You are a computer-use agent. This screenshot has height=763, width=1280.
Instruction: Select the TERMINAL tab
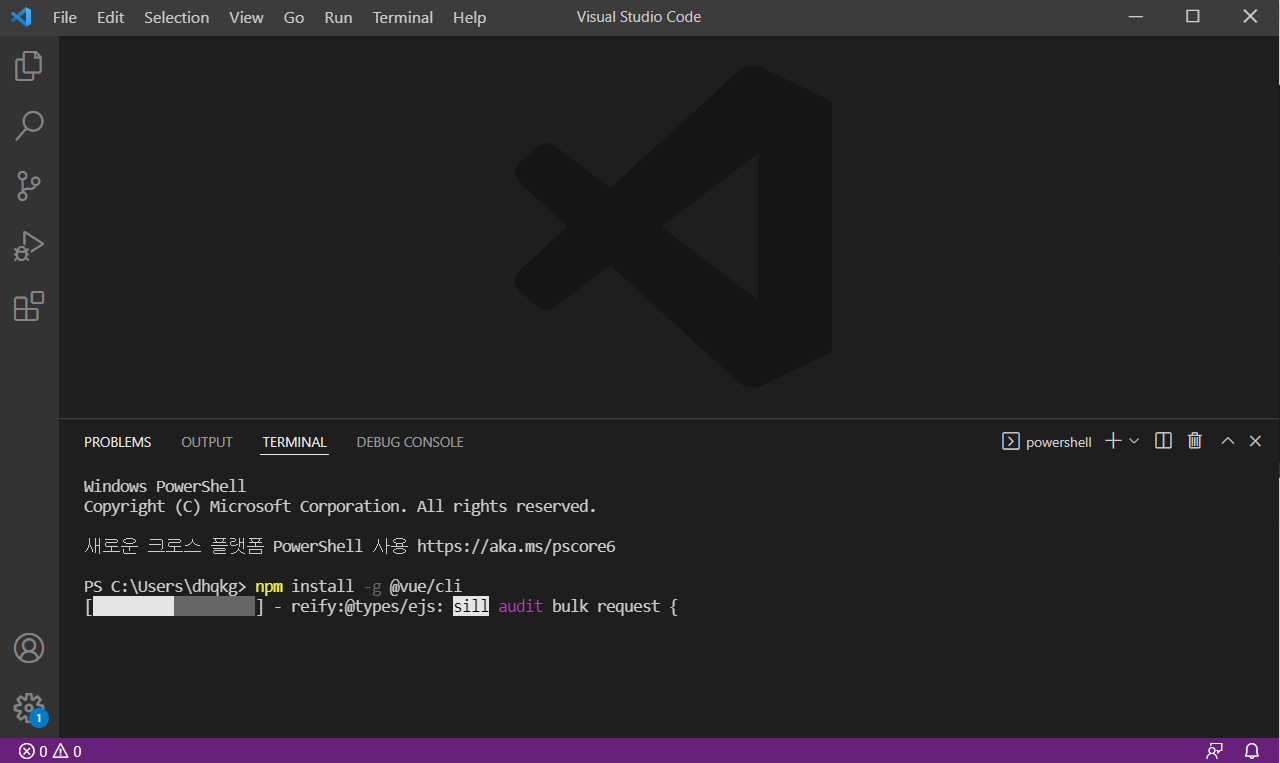295,442
